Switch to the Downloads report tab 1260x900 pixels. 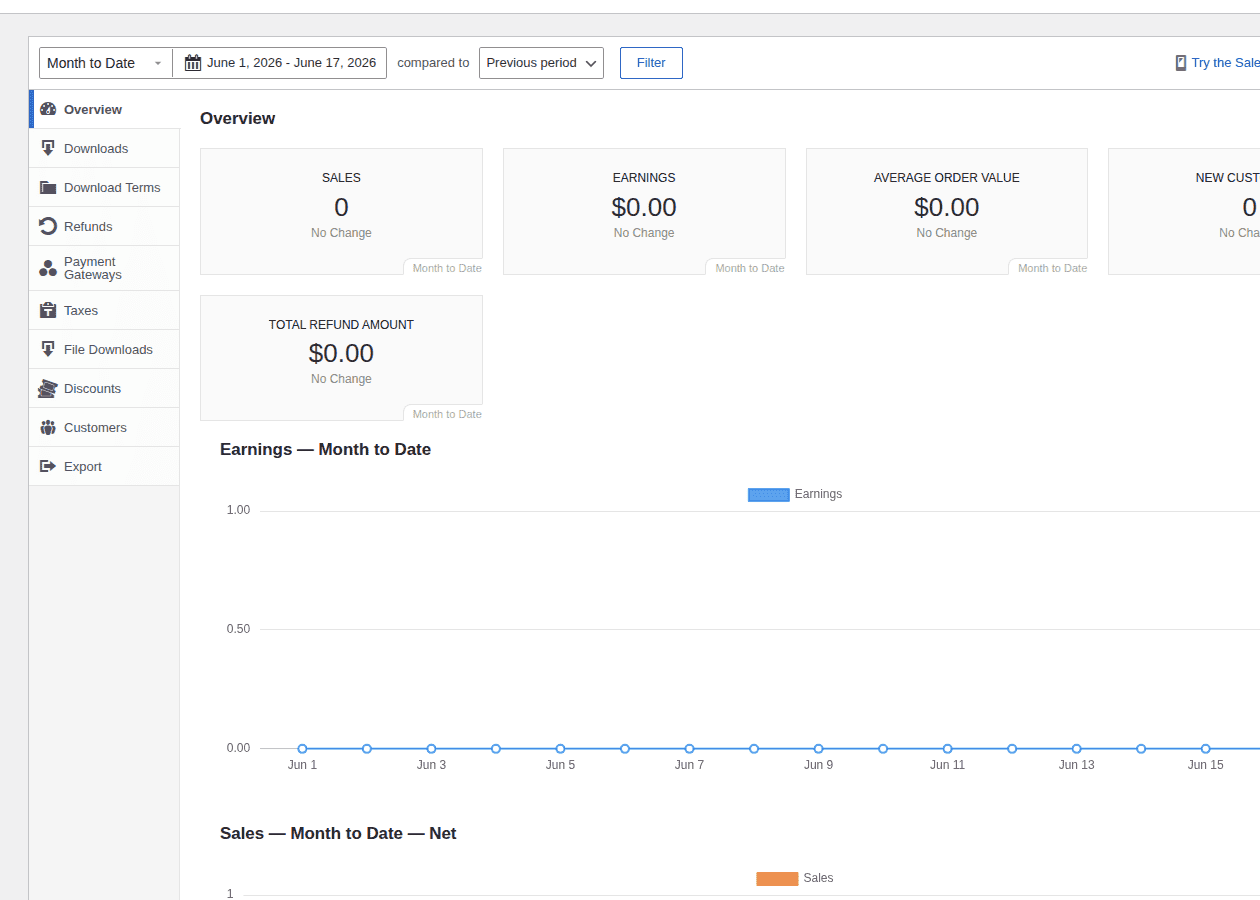105,148
